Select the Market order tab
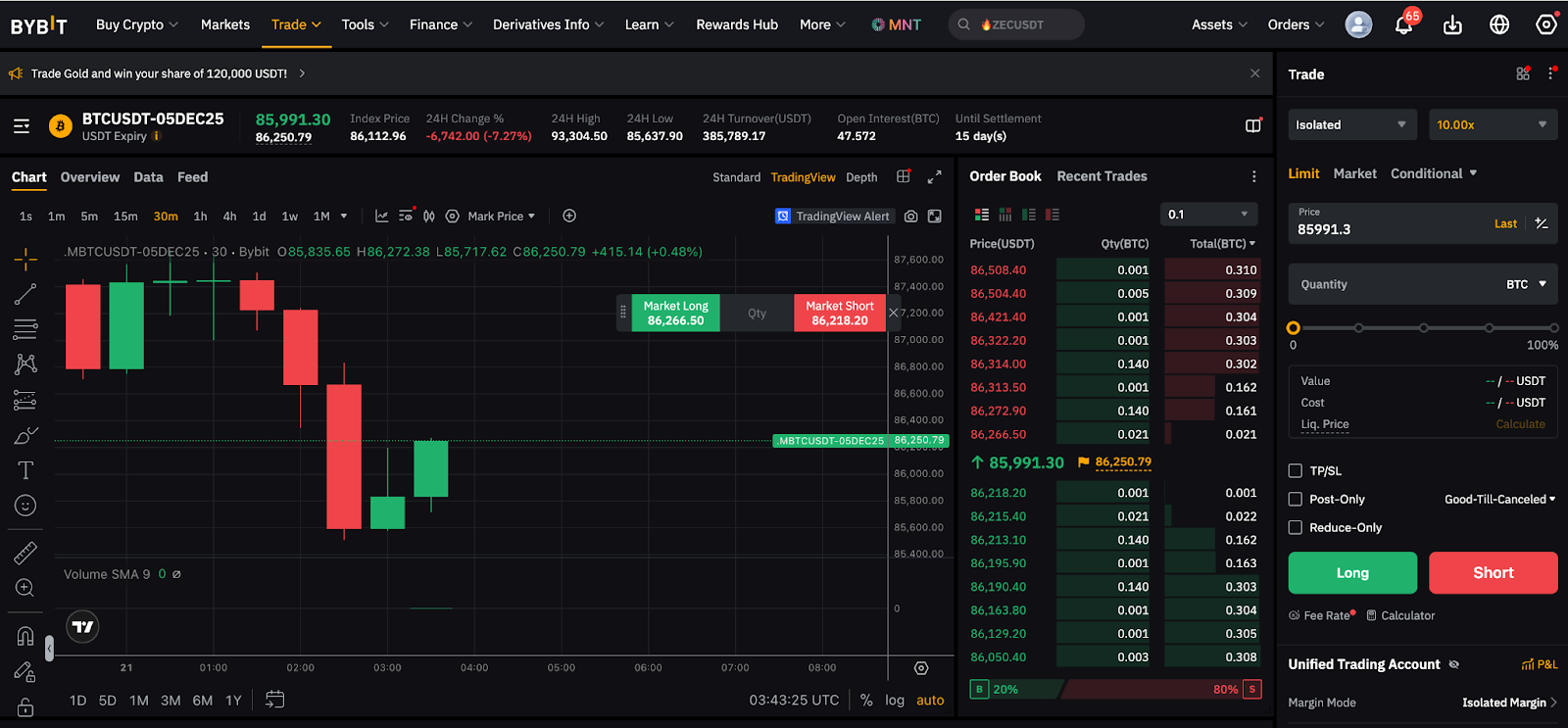1568x728 pixels. coord(1354,173)
